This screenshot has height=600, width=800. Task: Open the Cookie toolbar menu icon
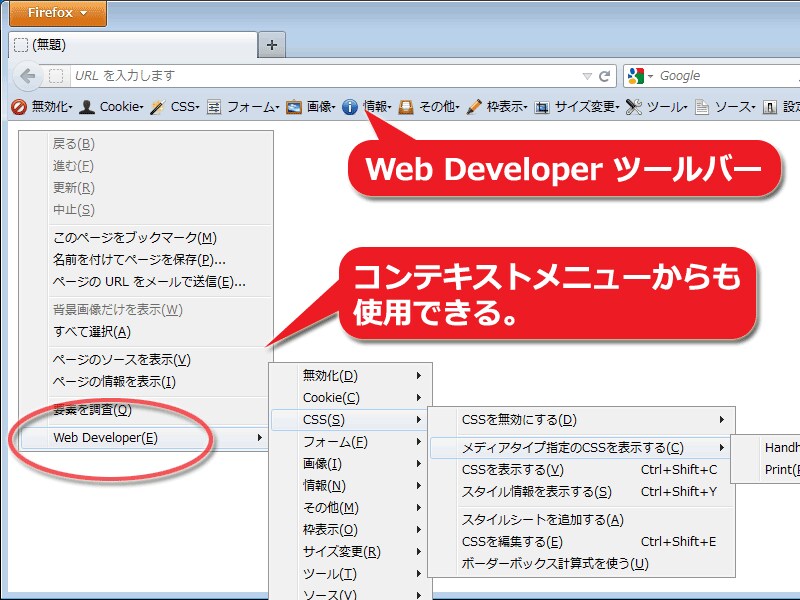click(x=87, y=106)
